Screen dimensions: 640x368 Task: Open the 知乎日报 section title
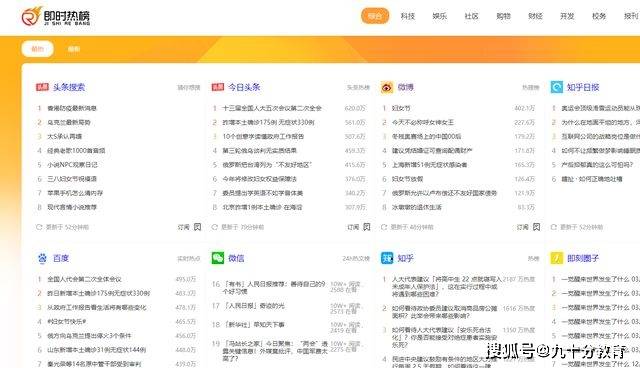pyautogui.click(x=583, y=87)
